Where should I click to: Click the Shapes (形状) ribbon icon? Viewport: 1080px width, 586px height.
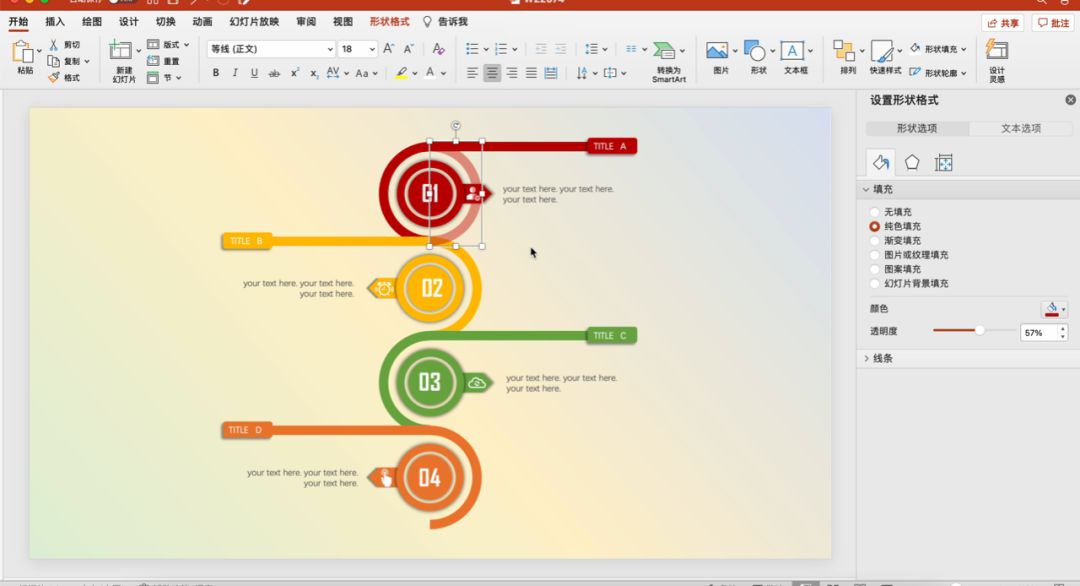[x=754, y=51]
